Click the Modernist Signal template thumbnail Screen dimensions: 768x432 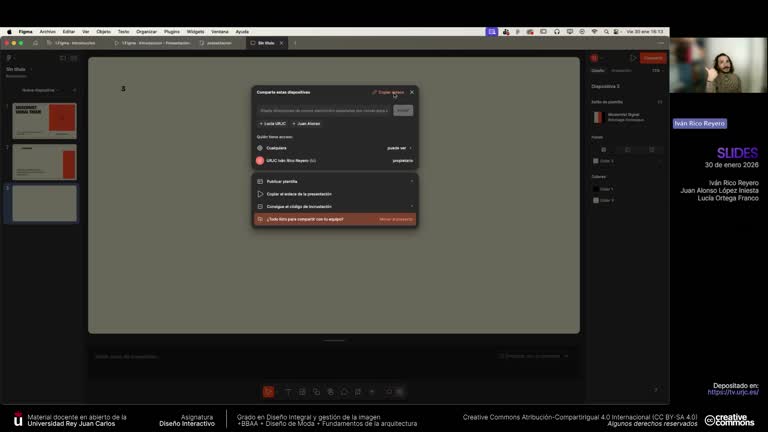tap(598, 118)
